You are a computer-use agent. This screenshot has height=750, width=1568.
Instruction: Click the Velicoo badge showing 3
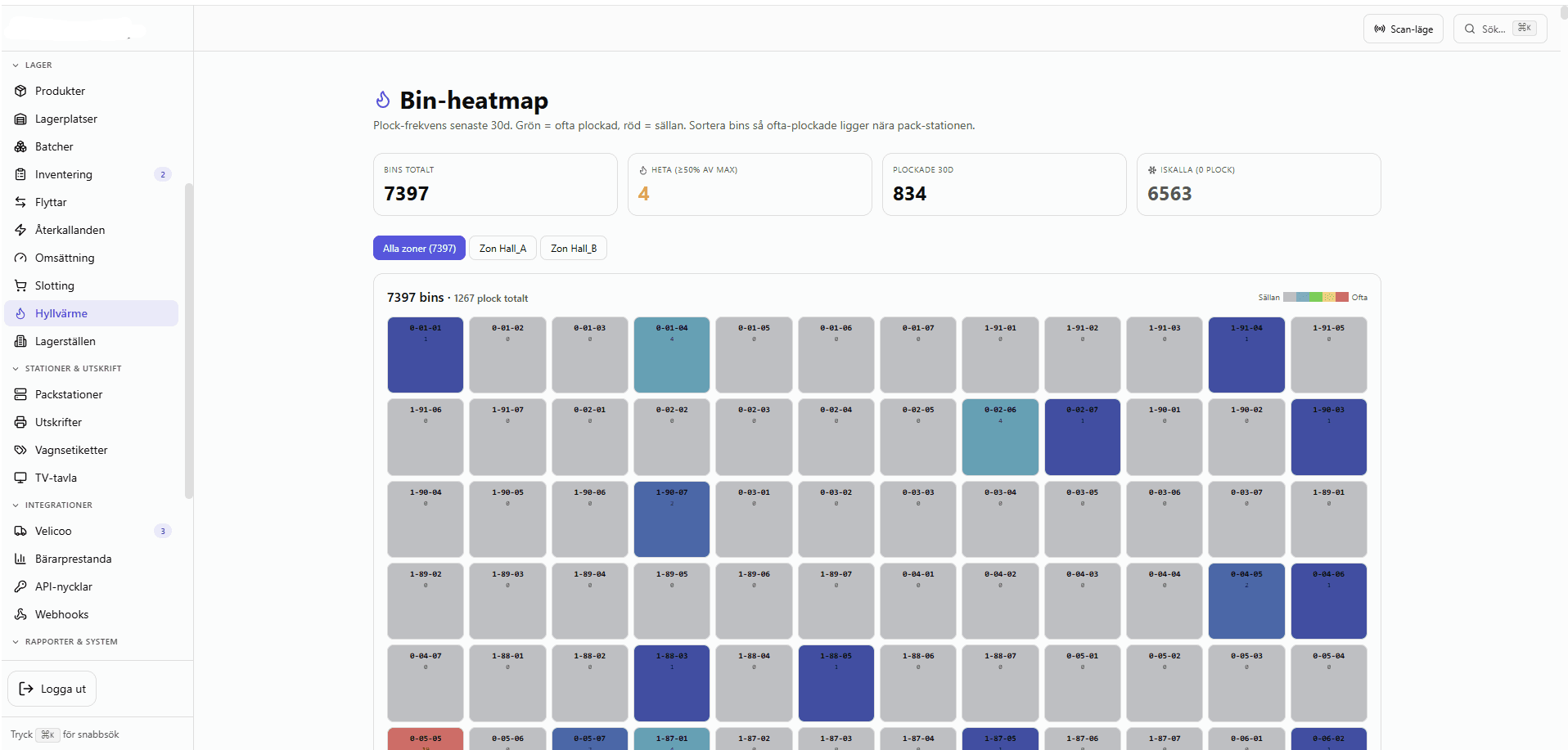point(163,531)
